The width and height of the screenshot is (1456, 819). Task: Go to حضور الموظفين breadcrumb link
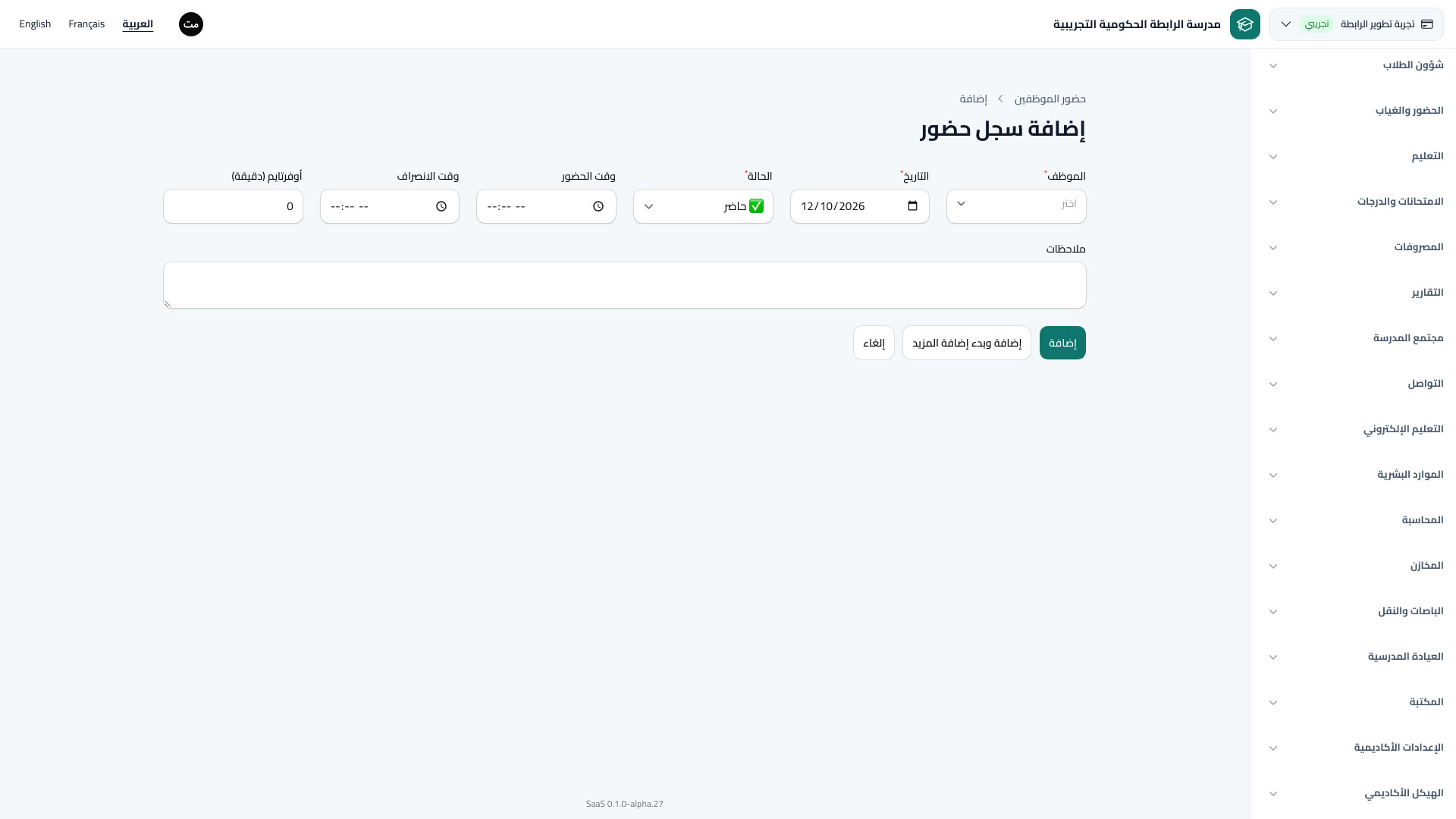point(1050,99)
